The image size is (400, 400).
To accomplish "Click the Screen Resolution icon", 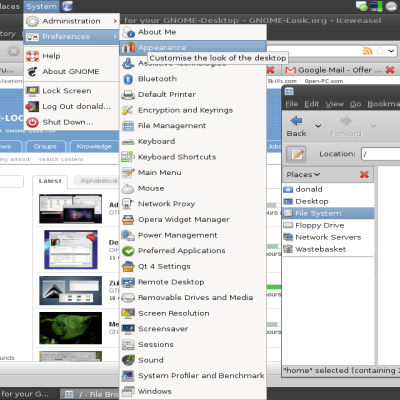I will tap(128, 313).
